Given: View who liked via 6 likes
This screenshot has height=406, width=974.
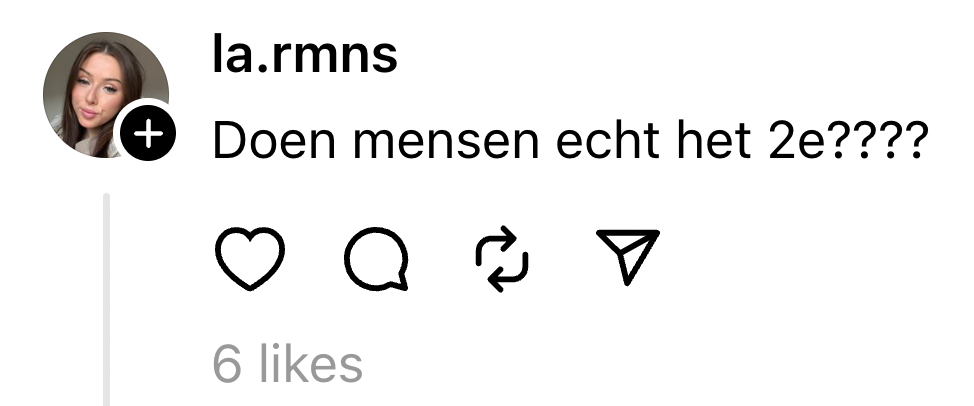Looking at the screenshot, I should pyautogui.click(x=288, y=365).
